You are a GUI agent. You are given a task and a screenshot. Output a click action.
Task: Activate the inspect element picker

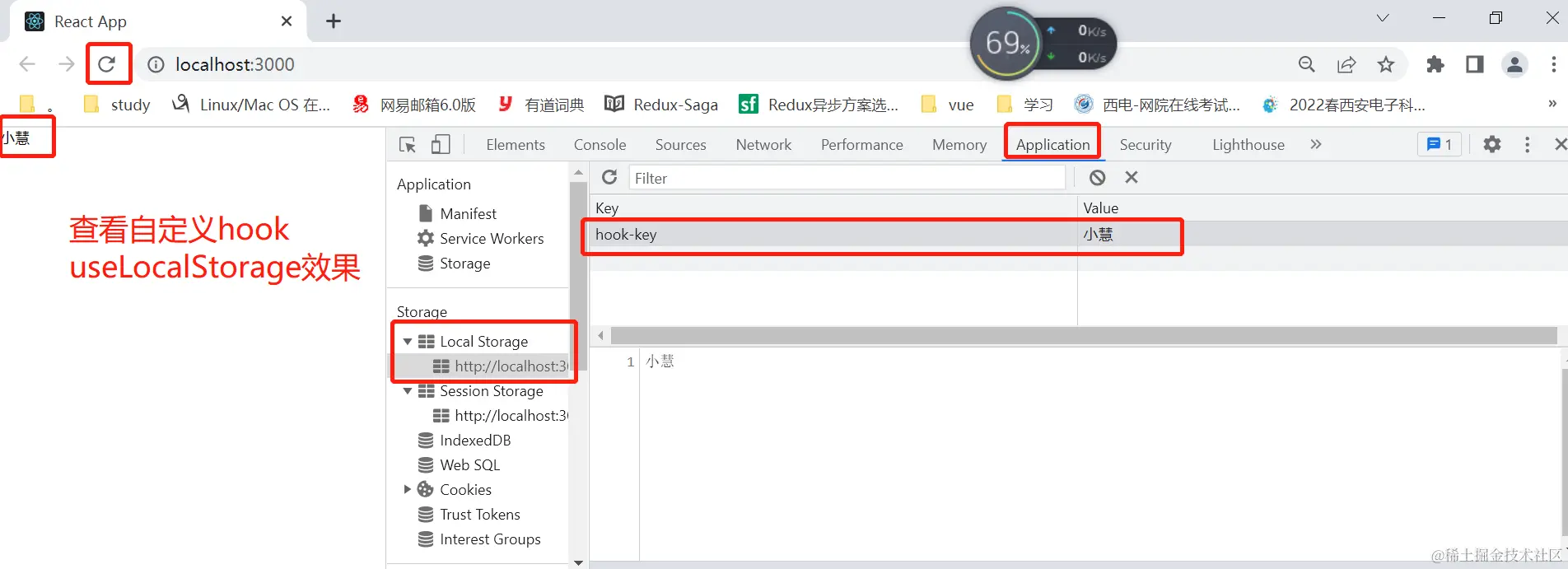(408, 145)
